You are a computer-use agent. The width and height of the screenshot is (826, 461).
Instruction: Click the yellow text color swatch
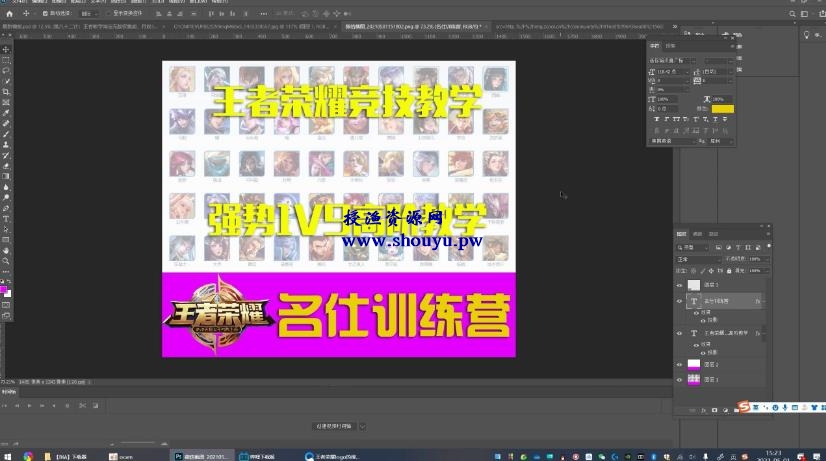[x=723, y=109]
